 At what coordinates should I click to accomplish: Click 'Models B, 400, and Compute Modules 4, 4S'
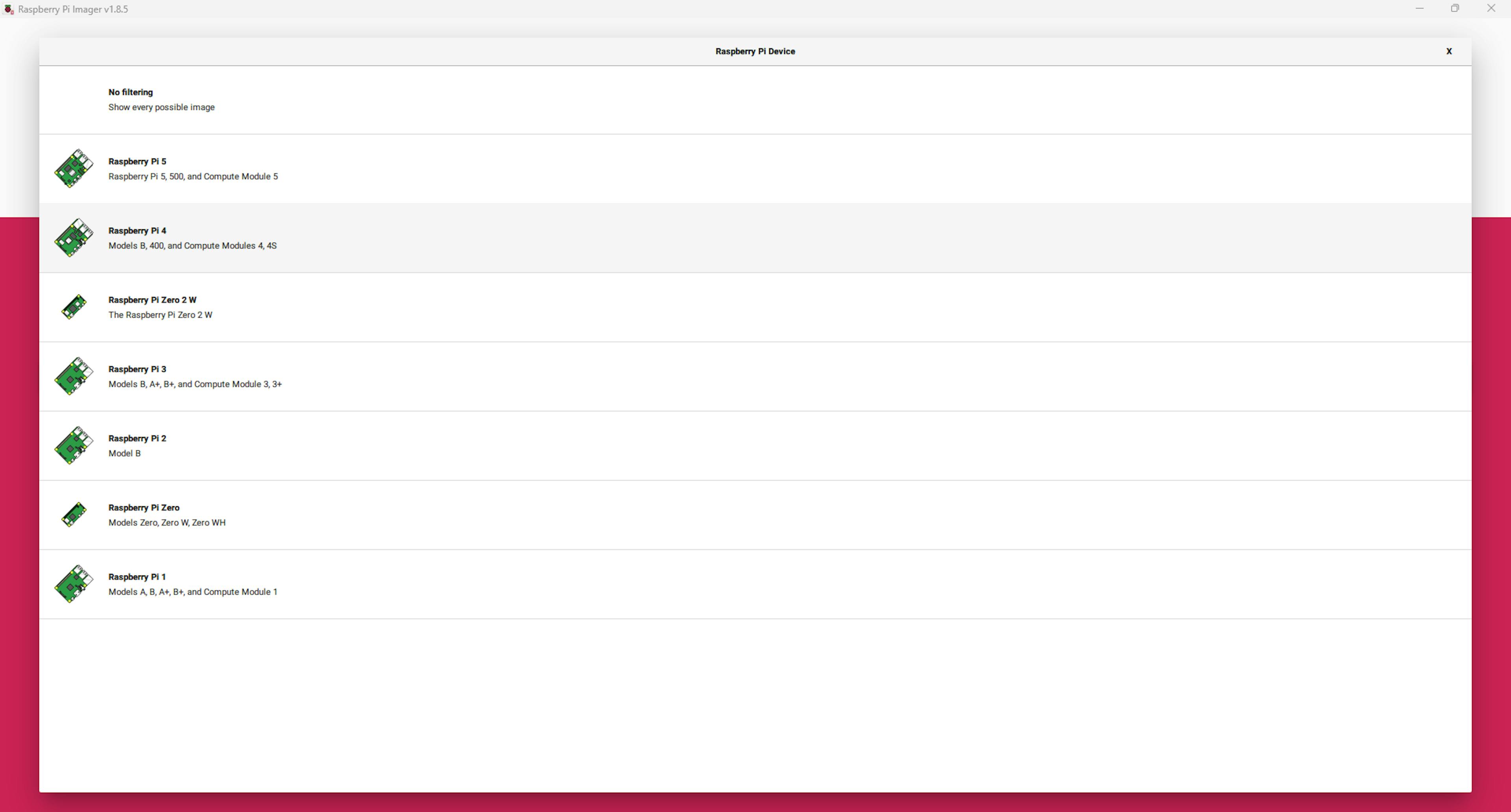192,245
